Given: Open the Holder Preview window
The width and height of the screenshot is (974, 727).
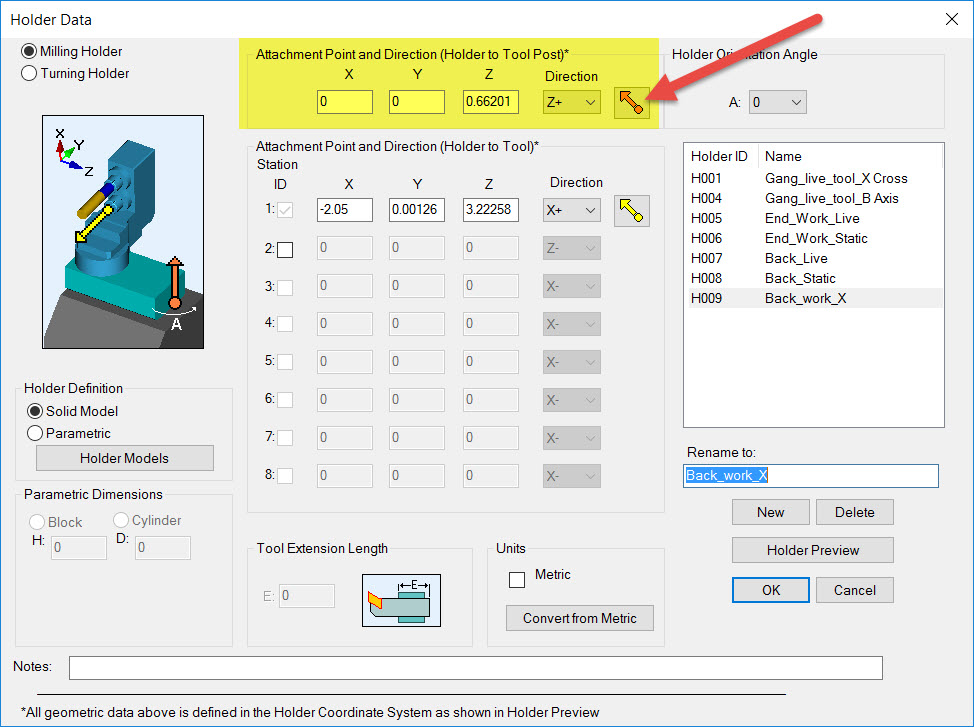Looking at the screenshot, I should coord(812,549).
